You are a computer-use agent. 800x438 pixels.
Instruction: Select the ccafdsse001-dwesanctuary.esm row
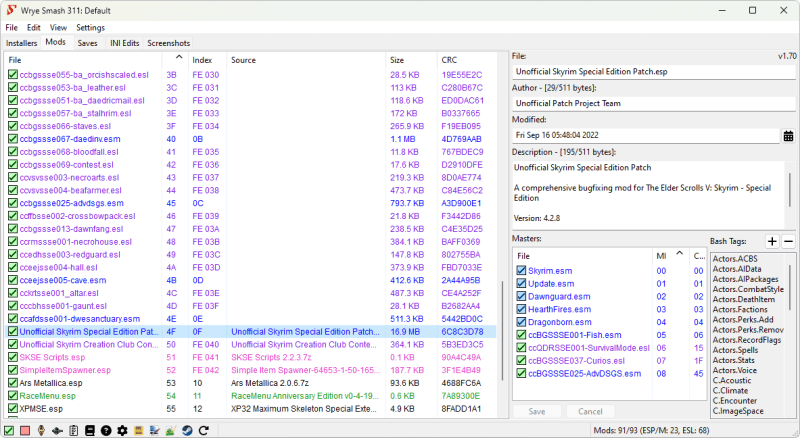(x=251, y=319)
